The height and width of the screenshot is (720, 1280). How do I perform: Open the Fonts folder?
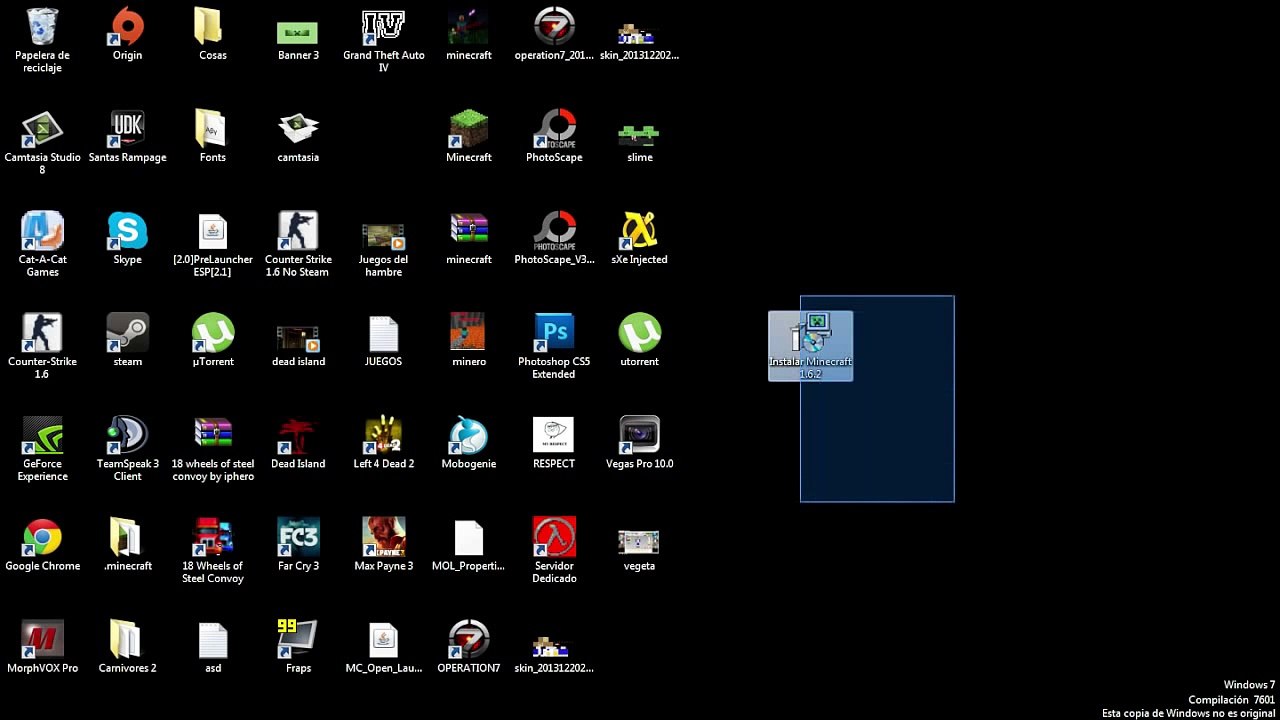point(212,137)
